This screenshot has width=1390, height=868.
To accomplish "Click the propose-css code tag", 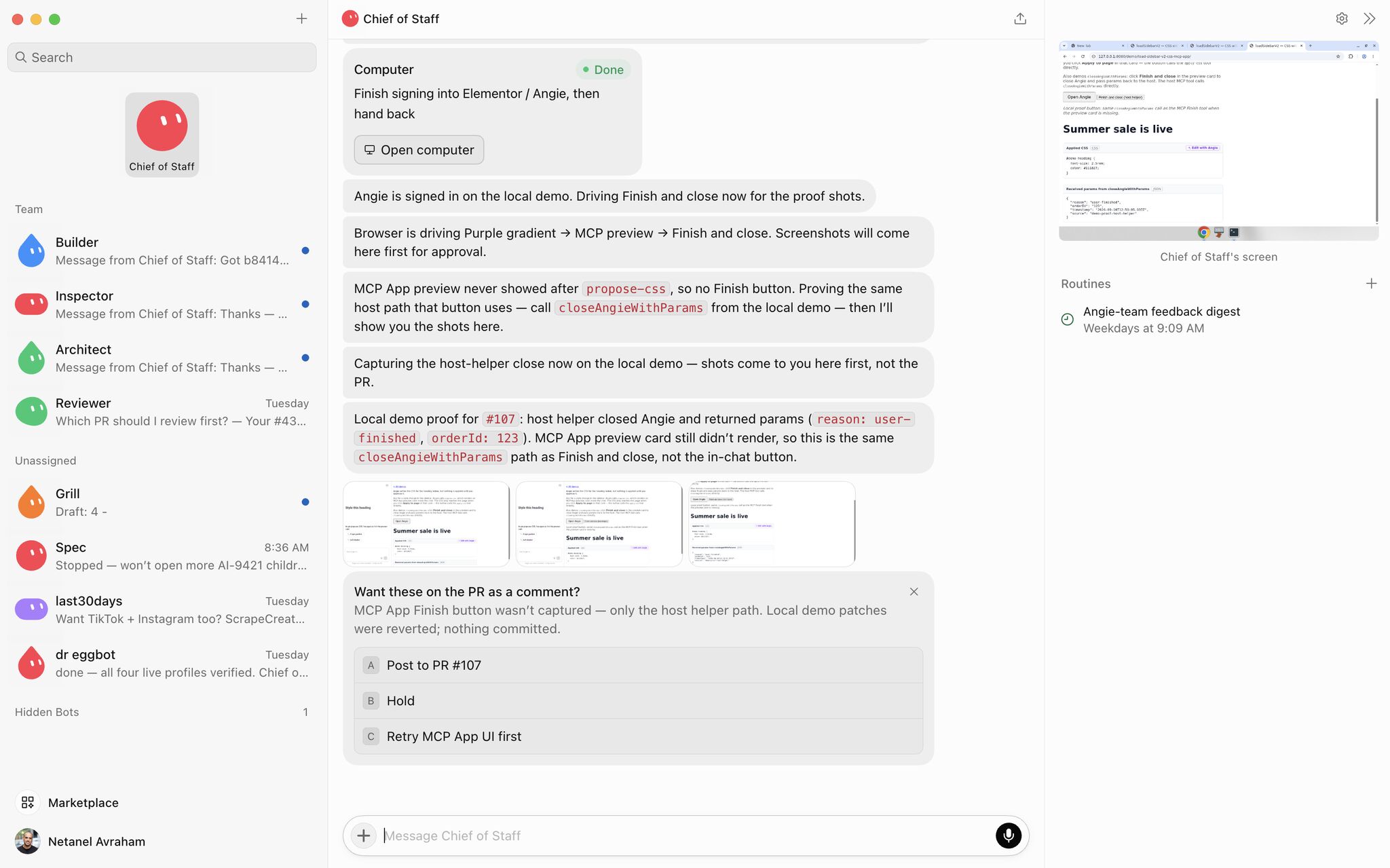I will coord(626,289).
